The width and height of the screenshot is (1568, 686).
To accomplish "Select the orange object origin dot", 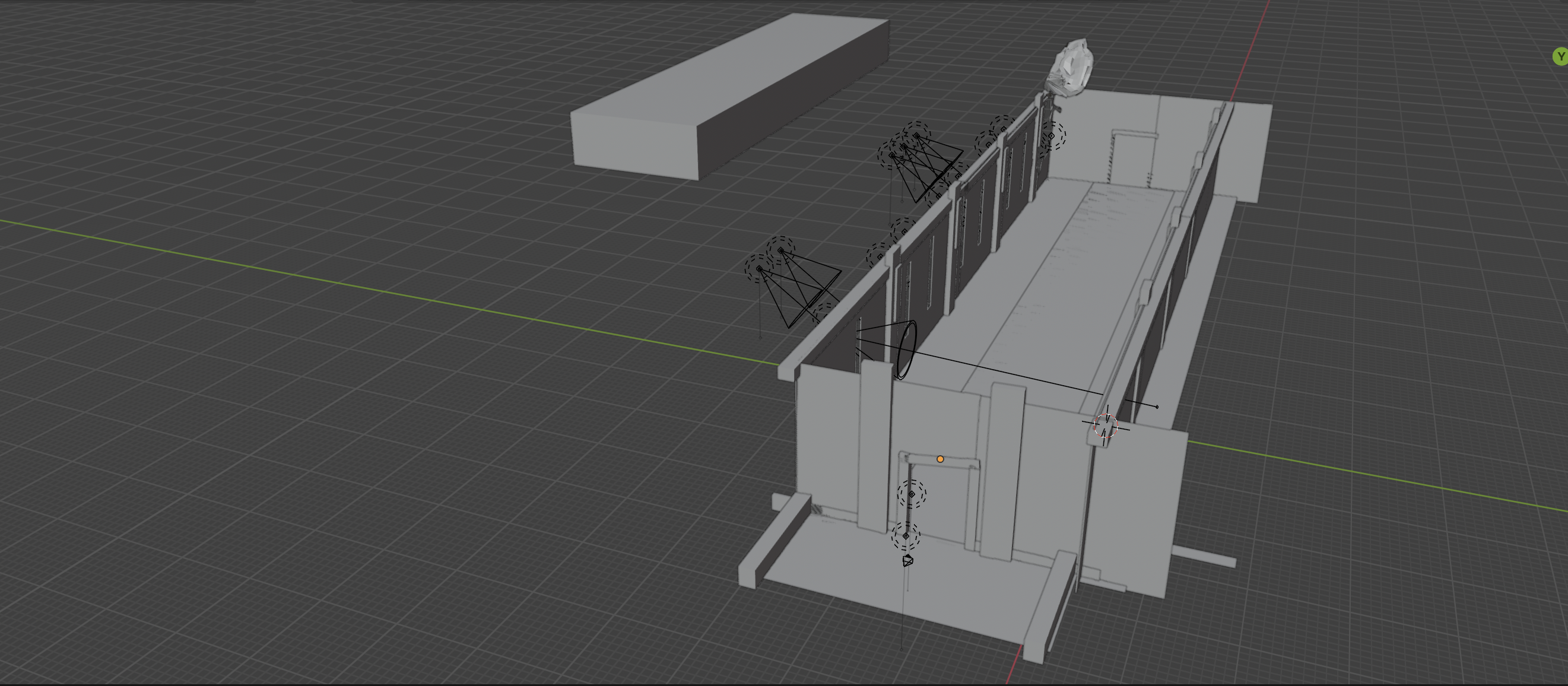I will [941, 459].
